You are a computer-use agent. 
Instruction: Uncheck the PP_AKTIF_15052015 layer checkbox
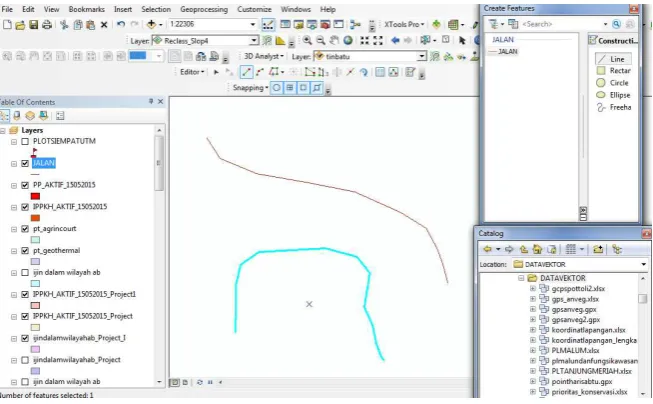(x=25, y=185)
